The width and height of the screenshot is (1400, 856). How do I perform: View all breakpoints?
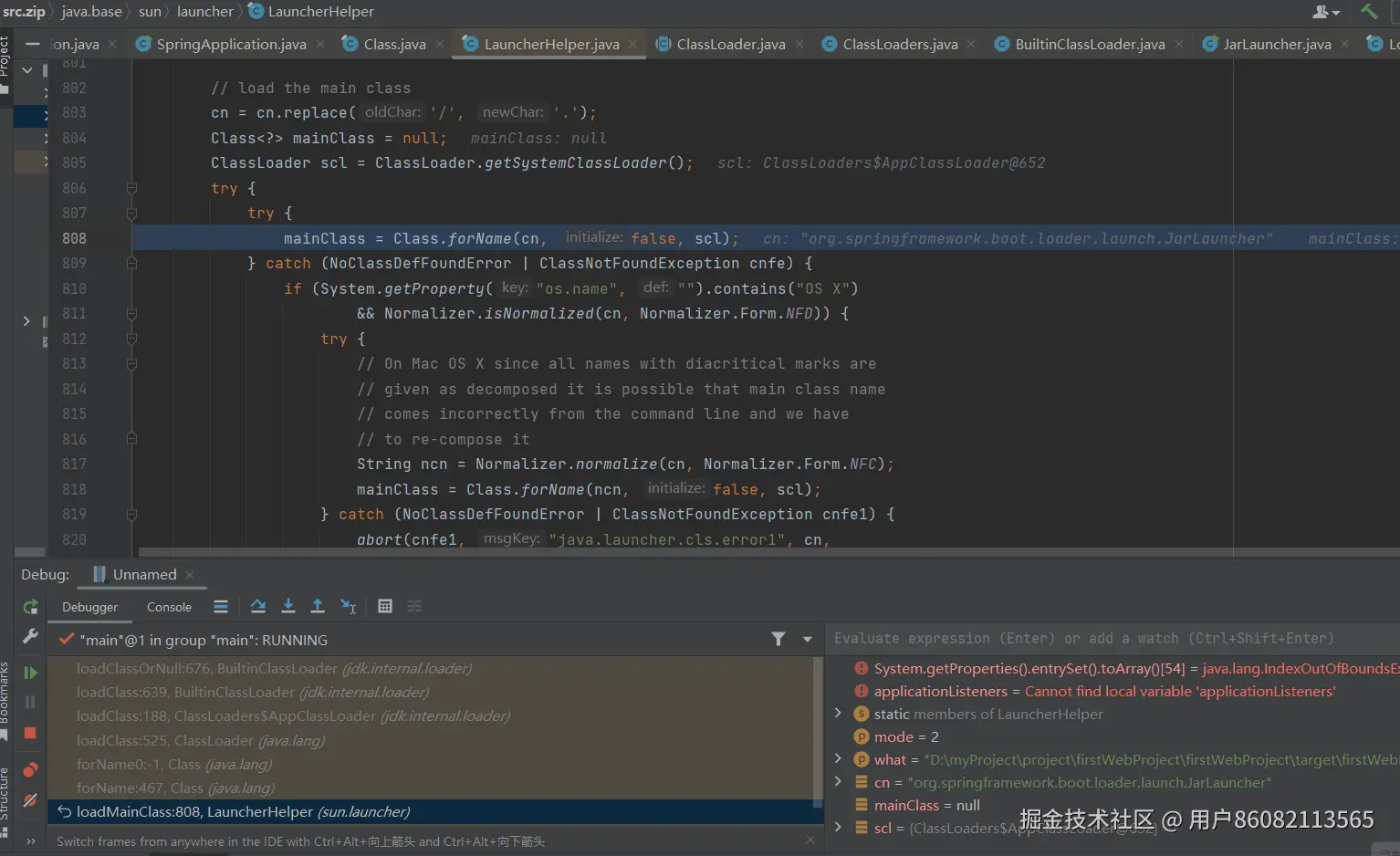tap(30, 769)
